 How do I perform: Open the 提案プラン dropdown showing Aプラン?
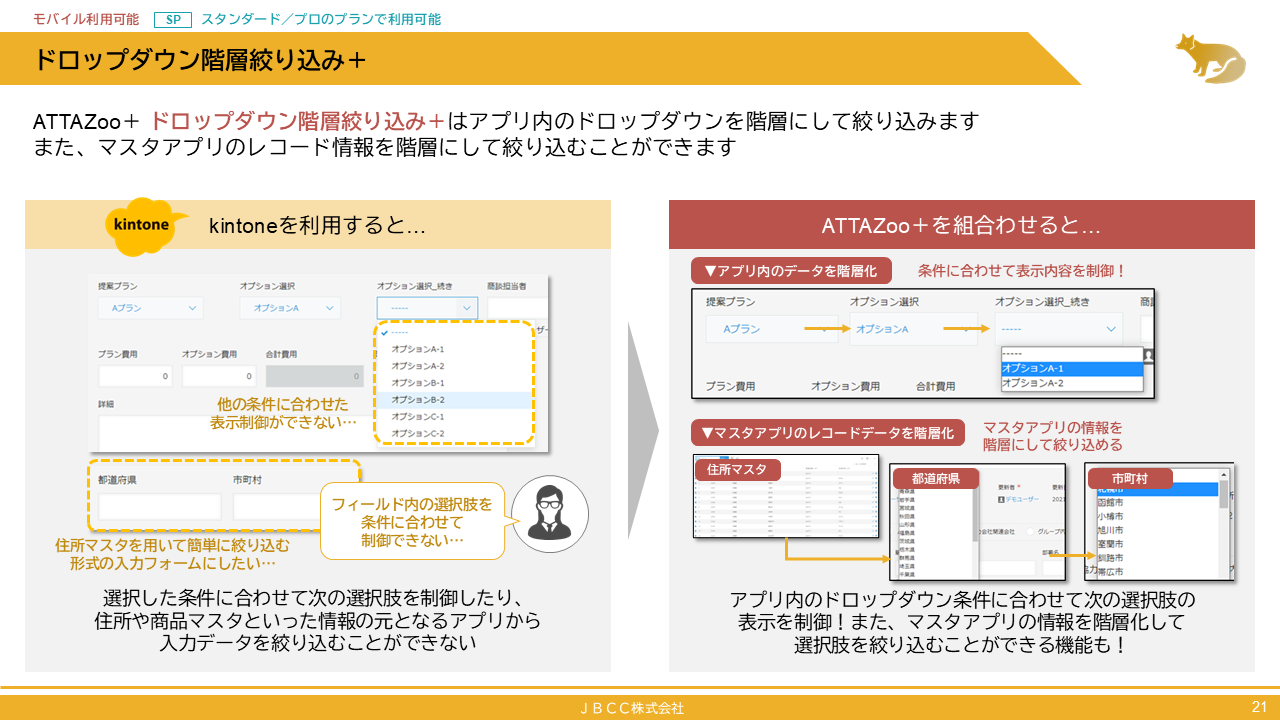click(x=150, y=308)
